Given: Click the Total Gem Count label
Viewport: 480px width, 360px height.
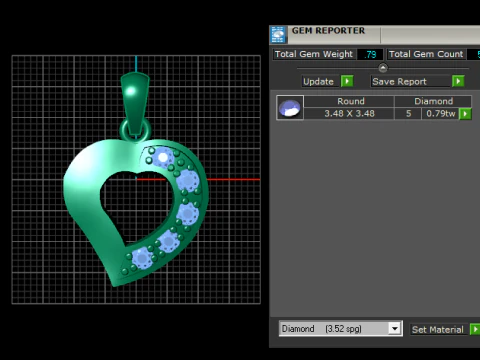Looking at the screenshot, I should (x=426, y=54).
